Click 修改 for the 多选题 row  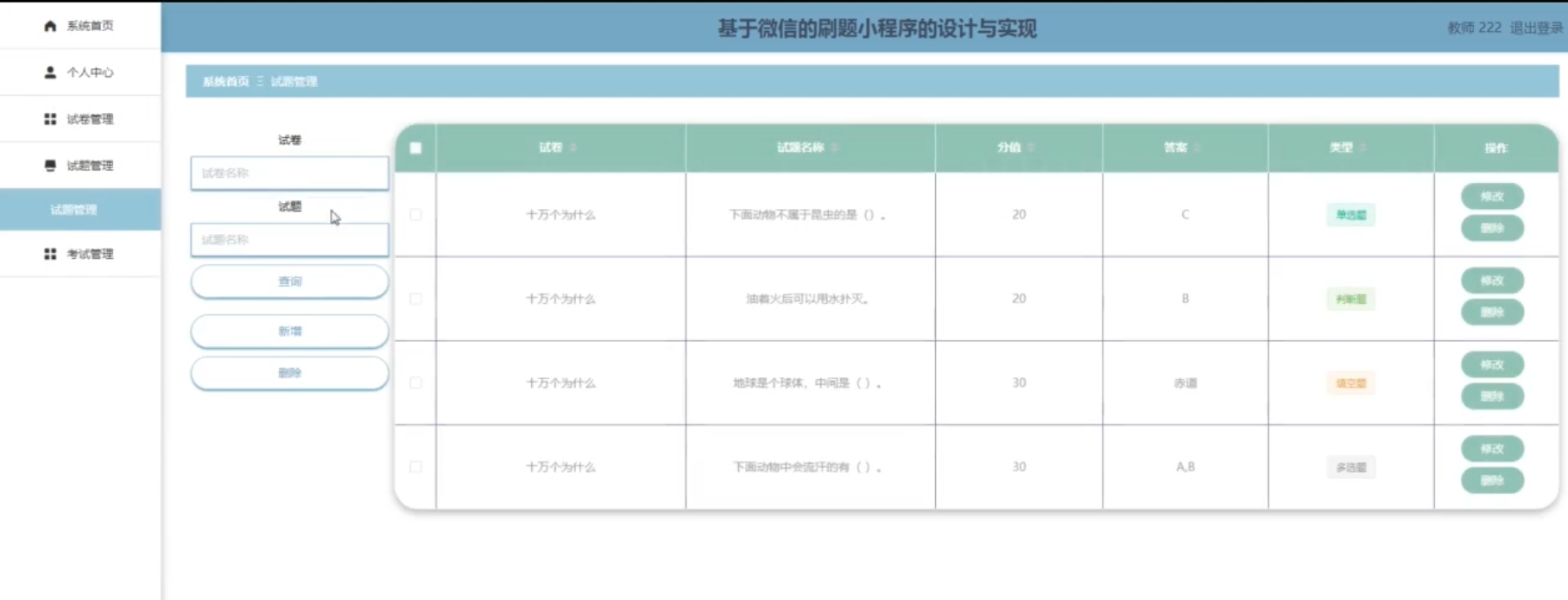pos(1492,449)
